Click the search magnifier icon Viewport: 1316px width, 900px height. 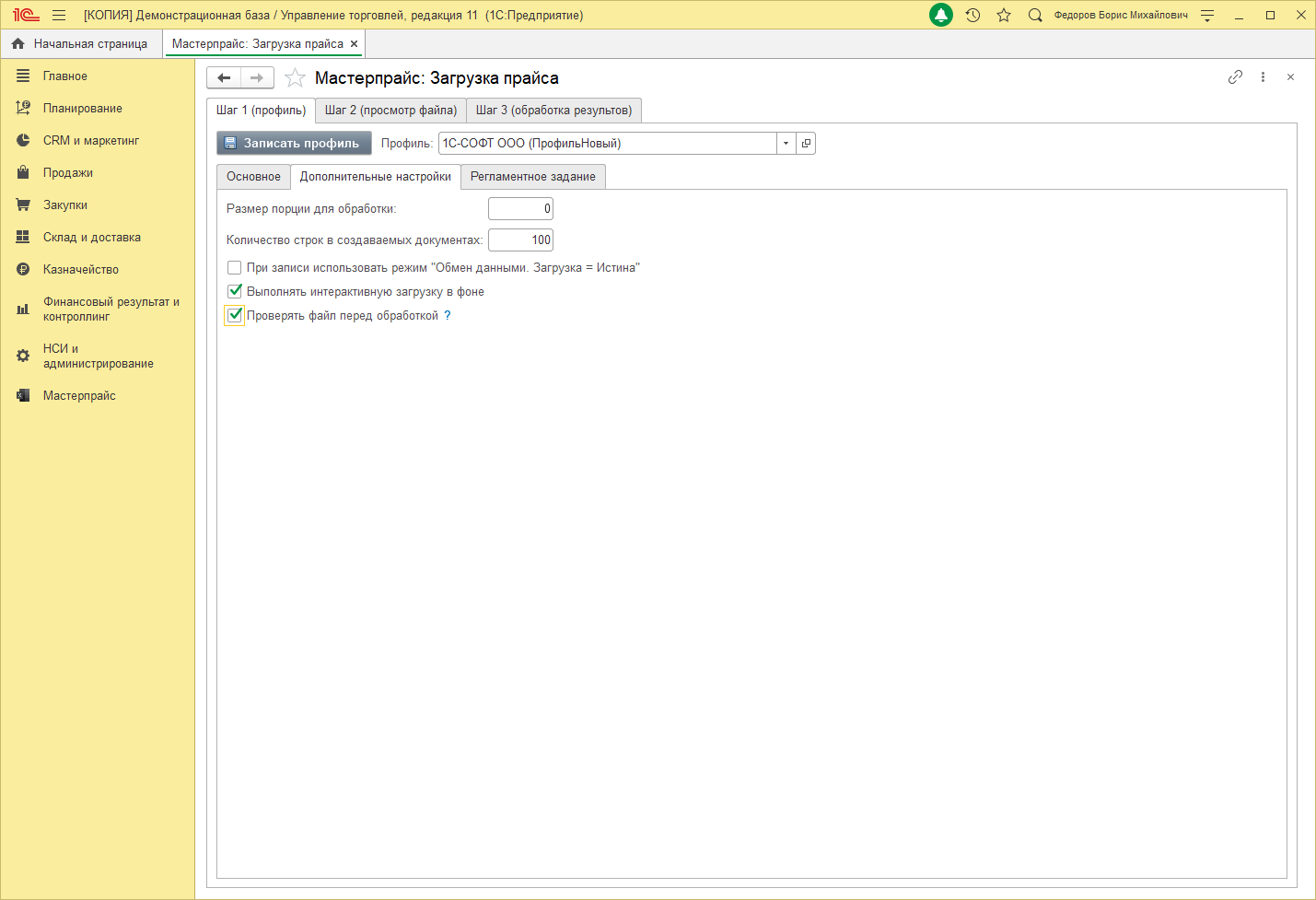[1035, 15]
